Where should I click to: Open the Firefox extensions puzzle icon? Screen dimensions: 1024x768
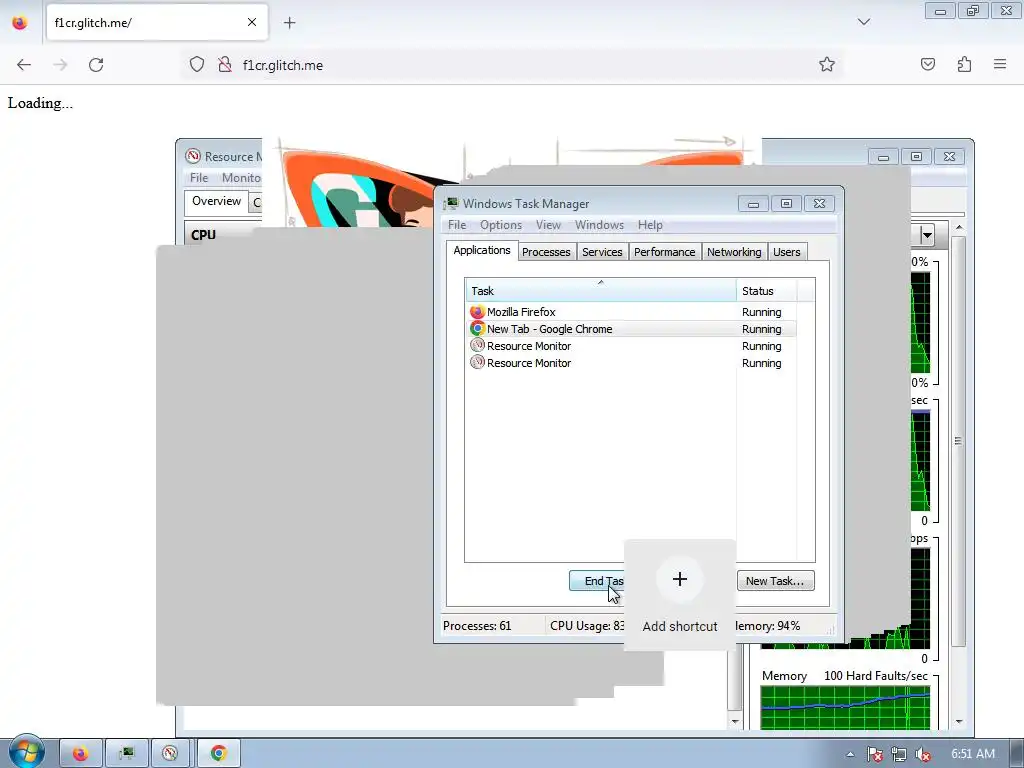[x=964, y=65]
